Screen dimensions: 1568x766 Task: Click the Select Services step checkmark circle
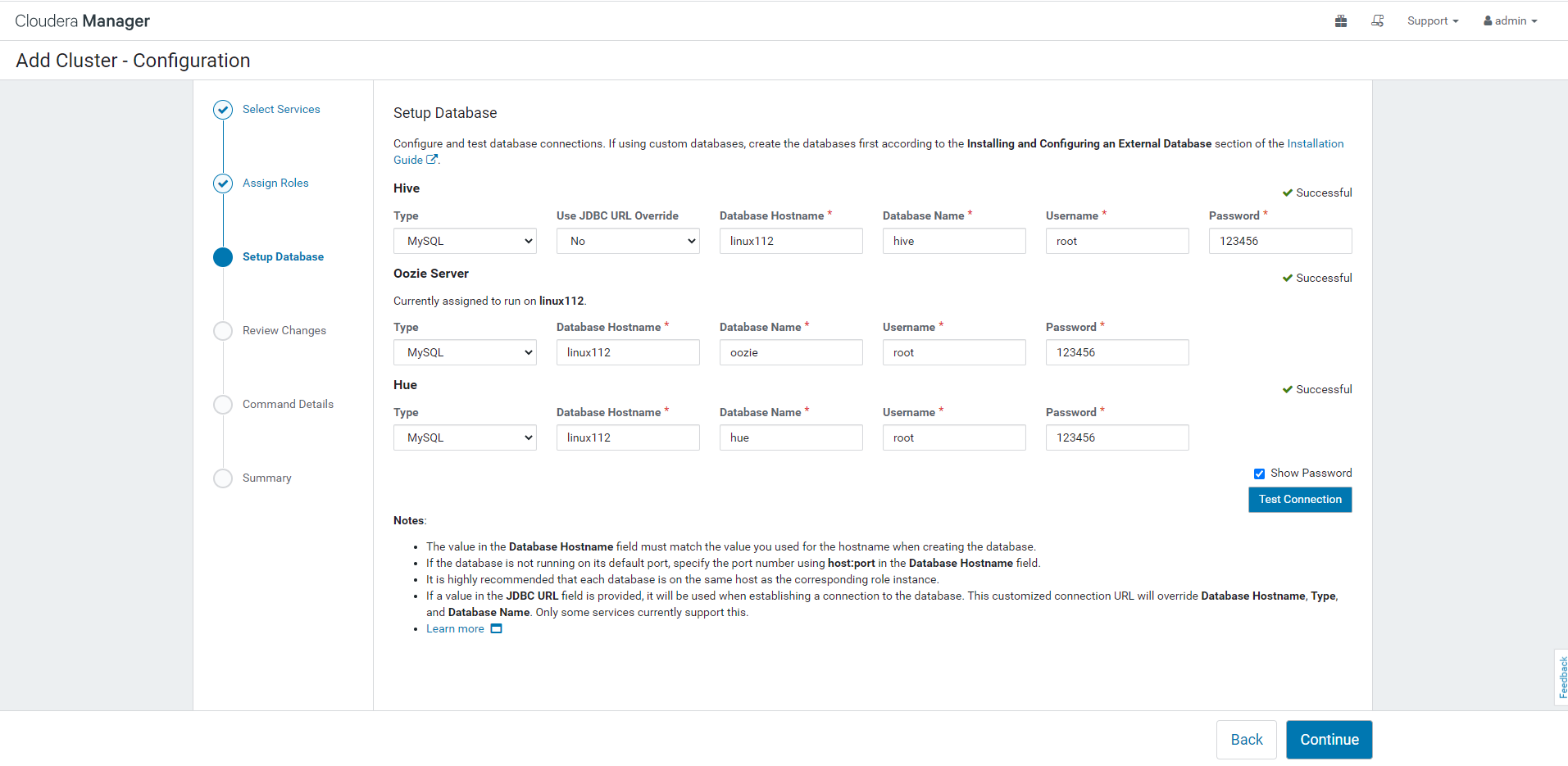point(223,110)
